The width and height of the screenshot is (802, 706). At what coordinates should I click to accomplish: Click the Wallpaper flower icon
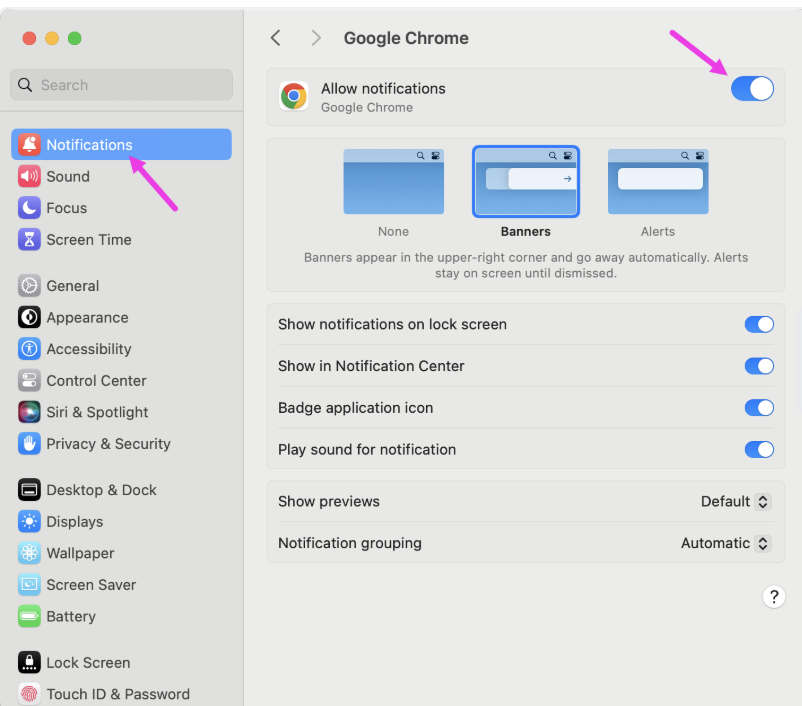29,553
